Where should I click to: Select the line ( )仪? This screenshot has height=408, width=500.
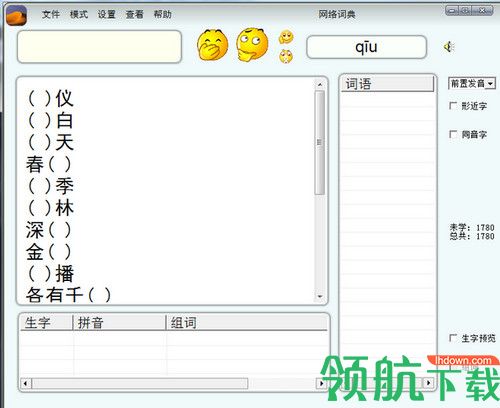click(x=50, y=98)
